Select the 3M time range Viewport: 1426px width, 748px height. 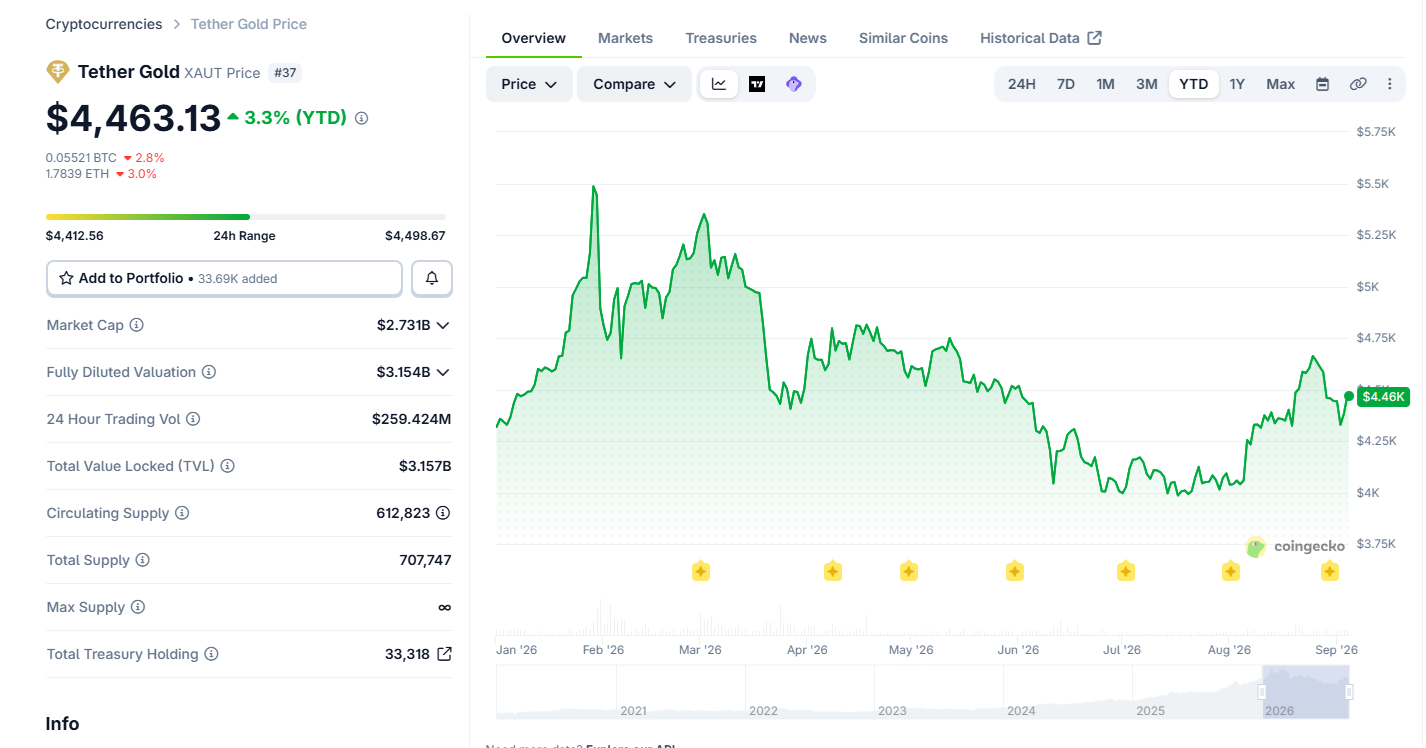pyautogui.click(x=1147, y=84)
